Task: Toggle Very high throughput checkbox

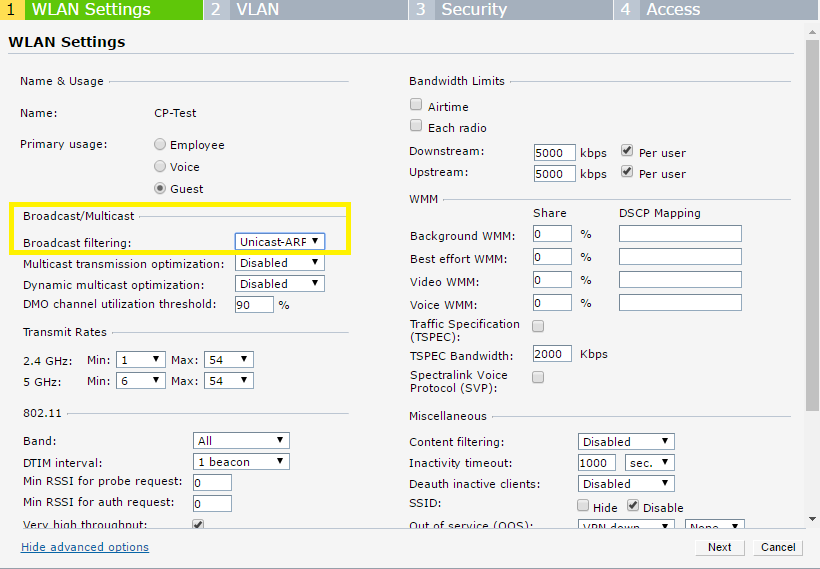Action: coord(198,524)
